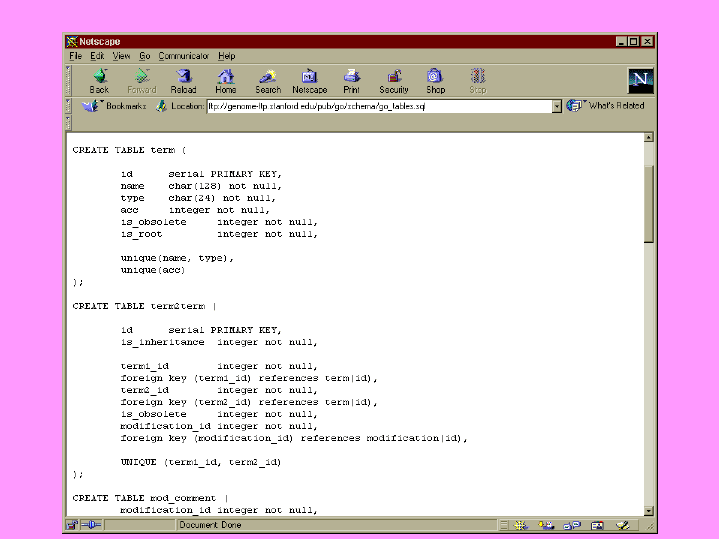Image resolution: width=719 pixels, height=539 pixels.
Task: Expand the Location URL history dropdown
Action: click(x=557, y=106)
